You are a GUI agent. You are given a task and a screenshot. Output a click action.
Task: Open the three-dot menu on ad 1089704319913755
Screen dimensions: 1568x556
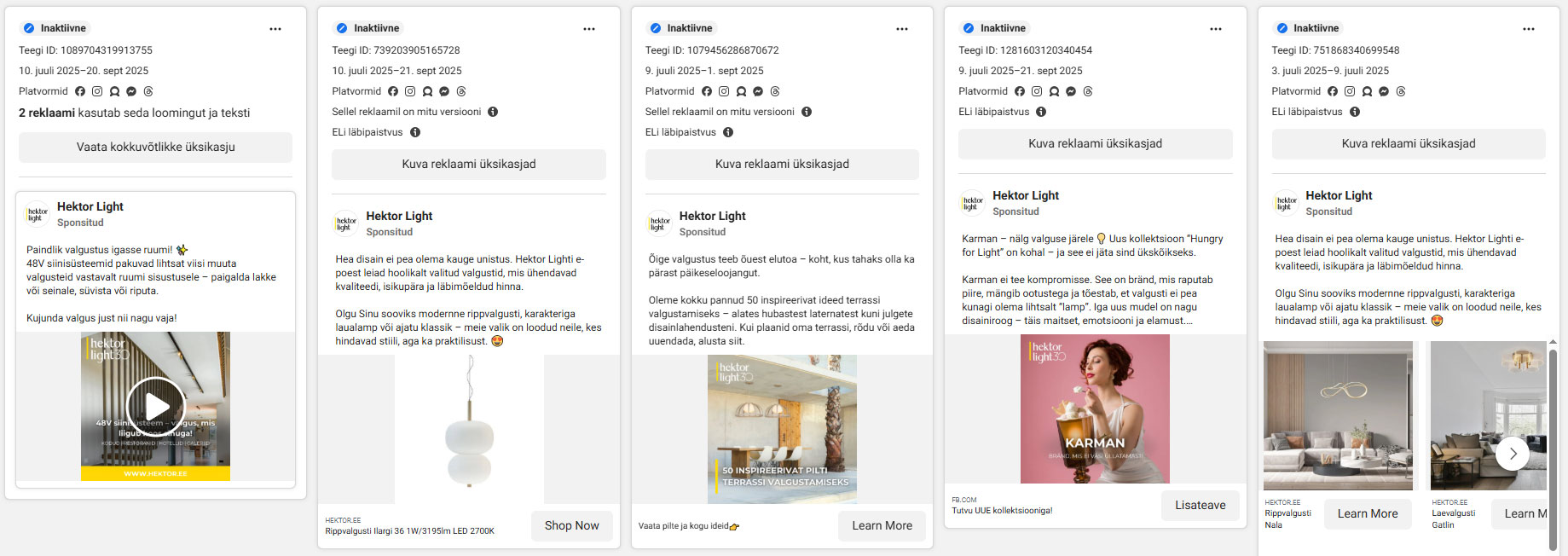(275, 29)
